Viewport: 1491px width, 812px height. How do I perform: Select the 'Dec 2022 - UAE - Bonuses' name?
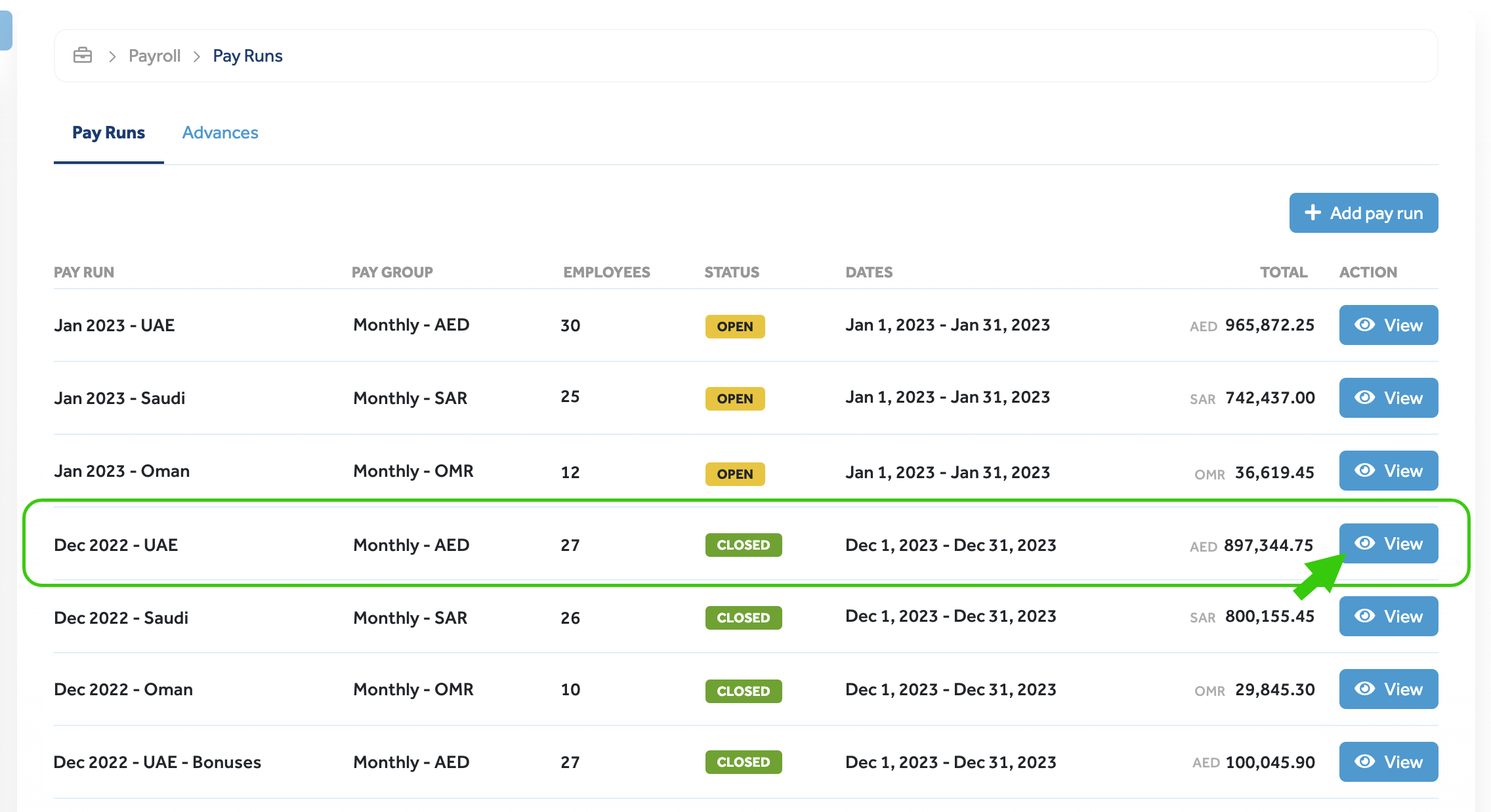157,762
